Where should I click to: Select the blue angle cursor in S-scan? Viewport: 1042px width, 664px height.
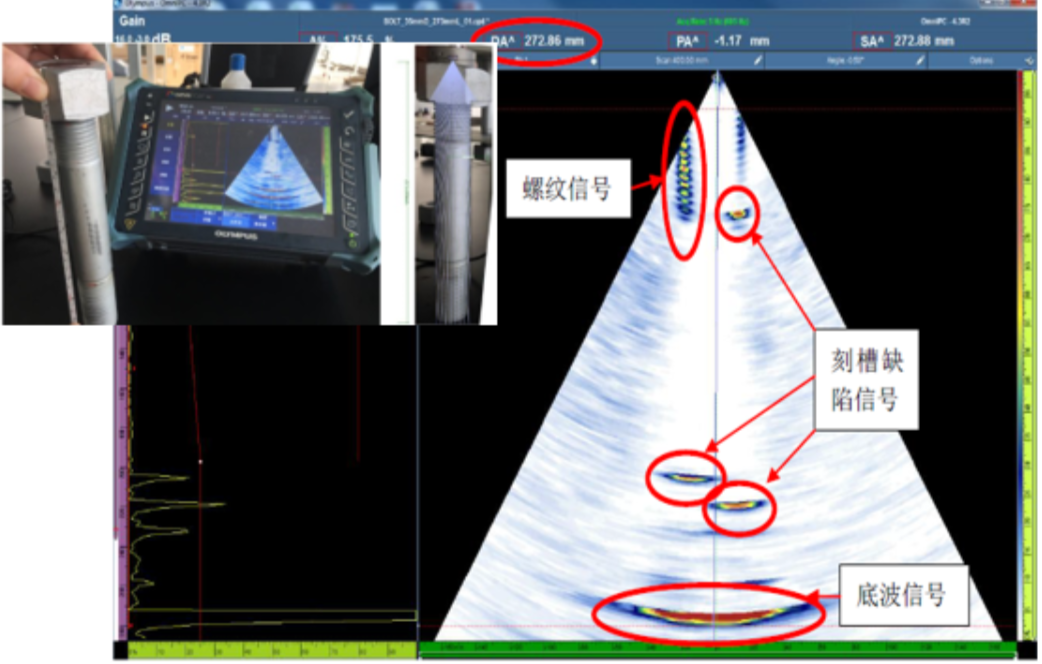point(716,356)
